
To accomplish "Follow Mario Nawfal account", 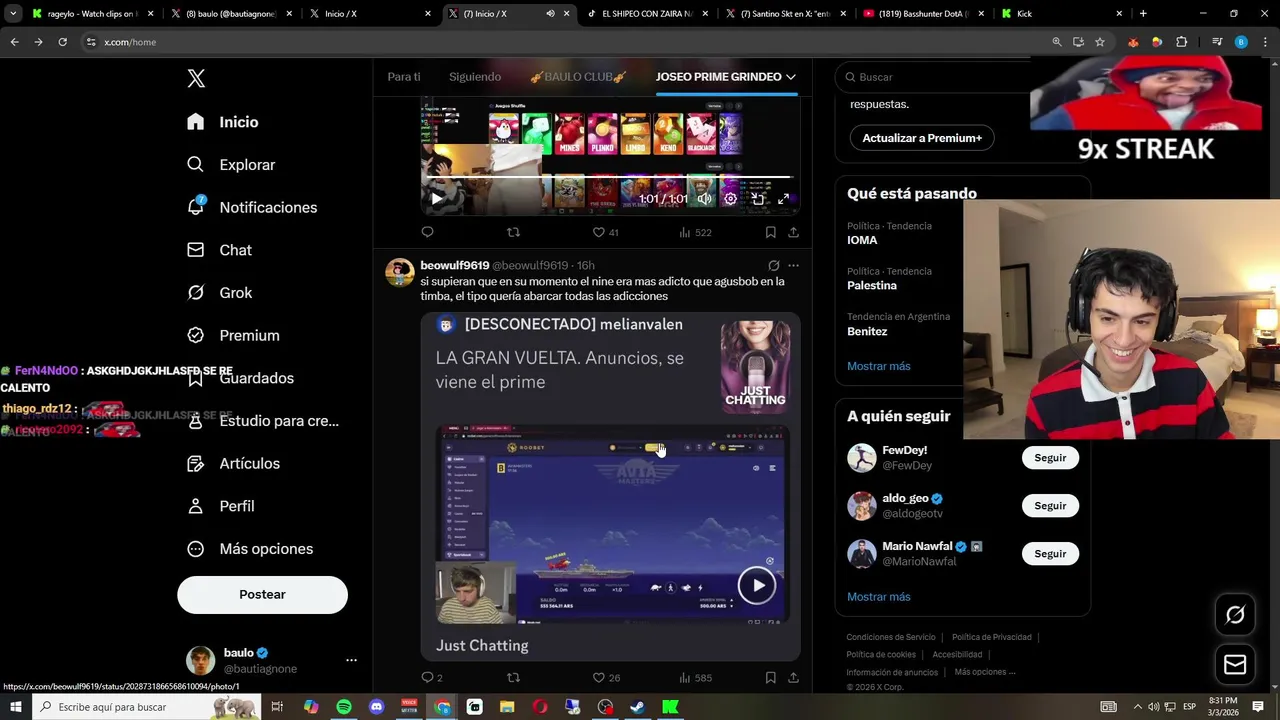I will pos(1050,554).
